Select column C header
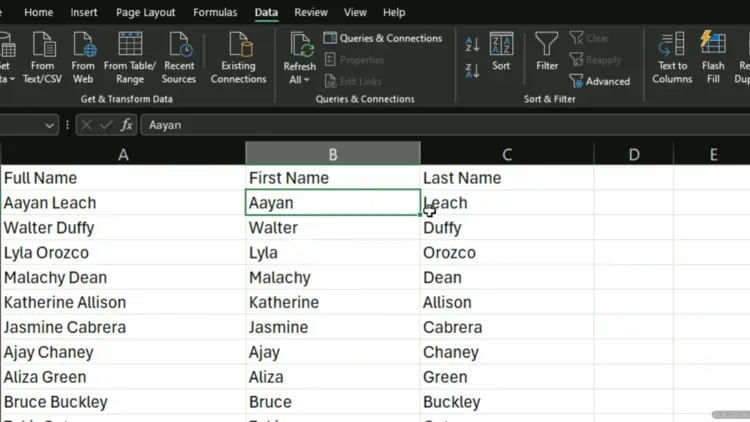 click(507, 154)
